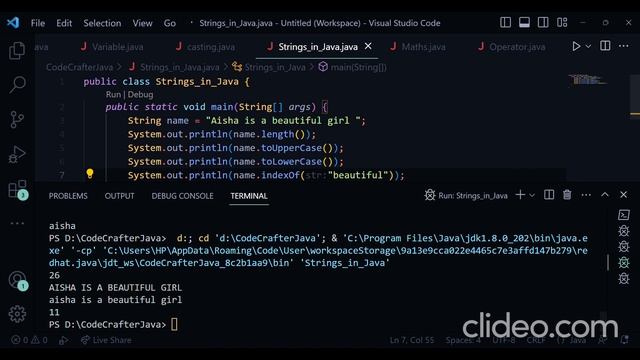Open the Accounts menu icon
640x360 pixels.
(17, 280)
